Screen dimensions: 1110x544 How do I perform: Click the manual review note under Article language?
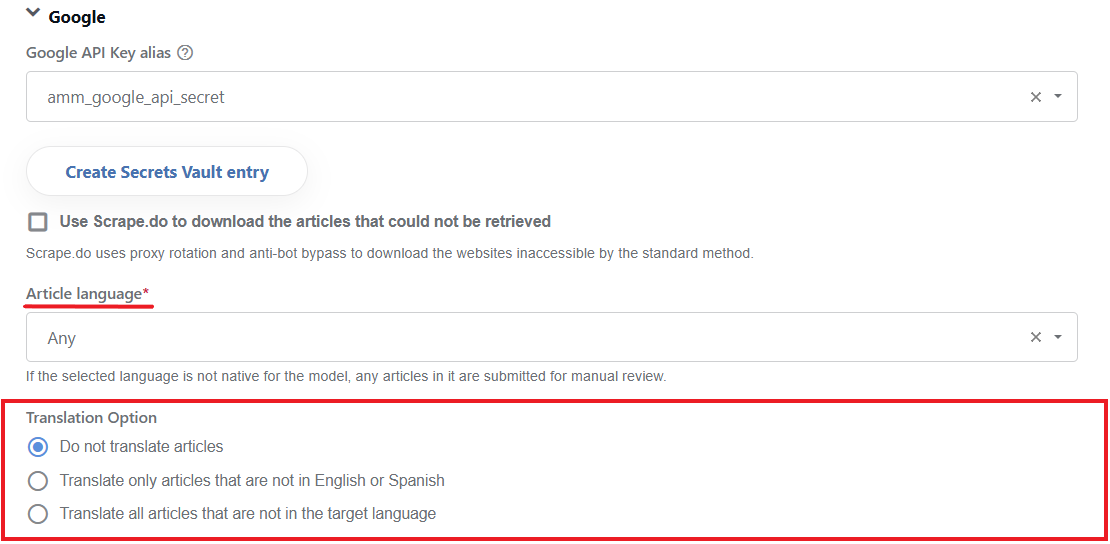346,376
